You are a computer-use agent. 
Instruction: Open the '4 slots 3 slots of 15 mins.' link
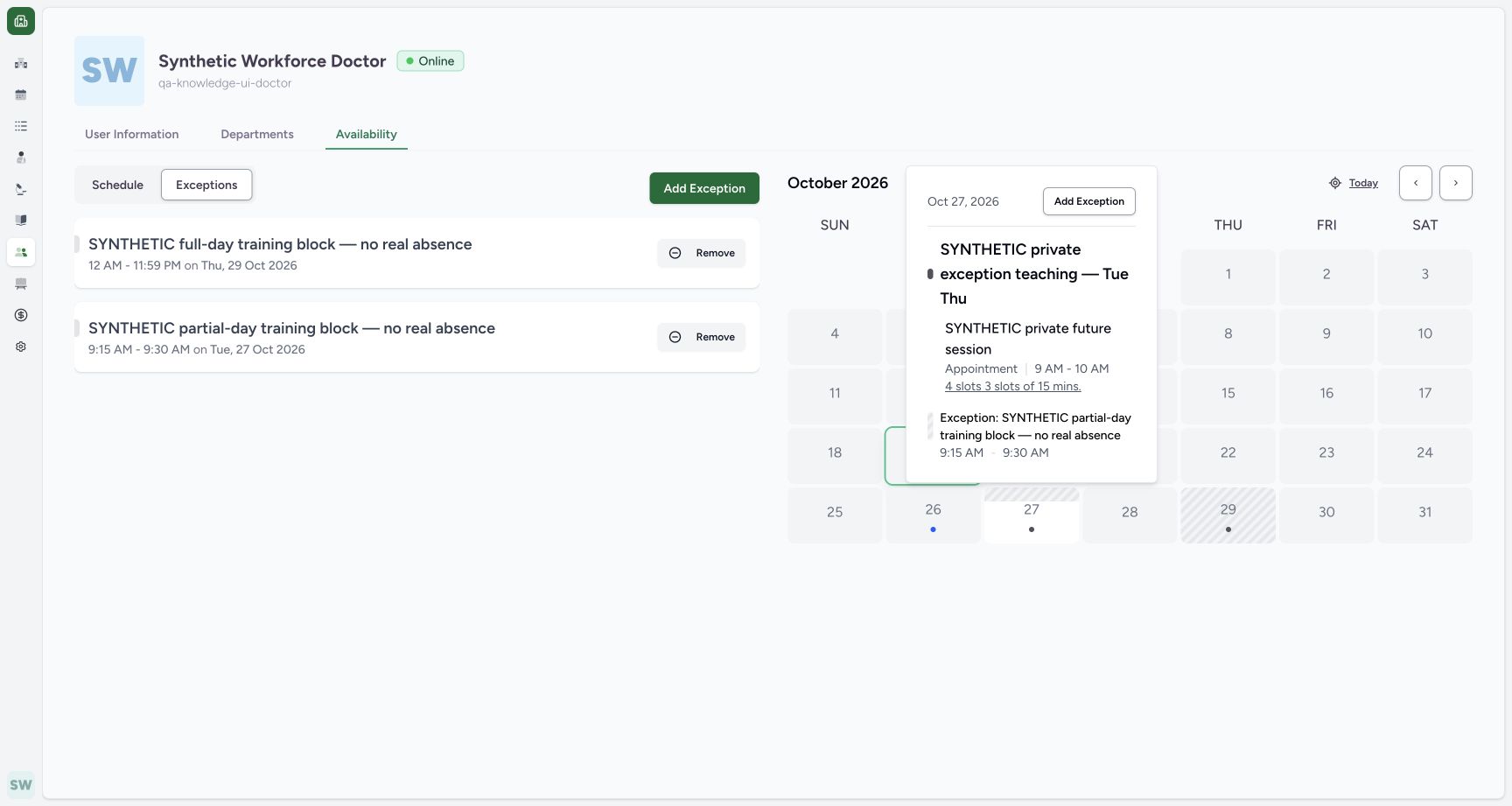[x=1012, y=386]
